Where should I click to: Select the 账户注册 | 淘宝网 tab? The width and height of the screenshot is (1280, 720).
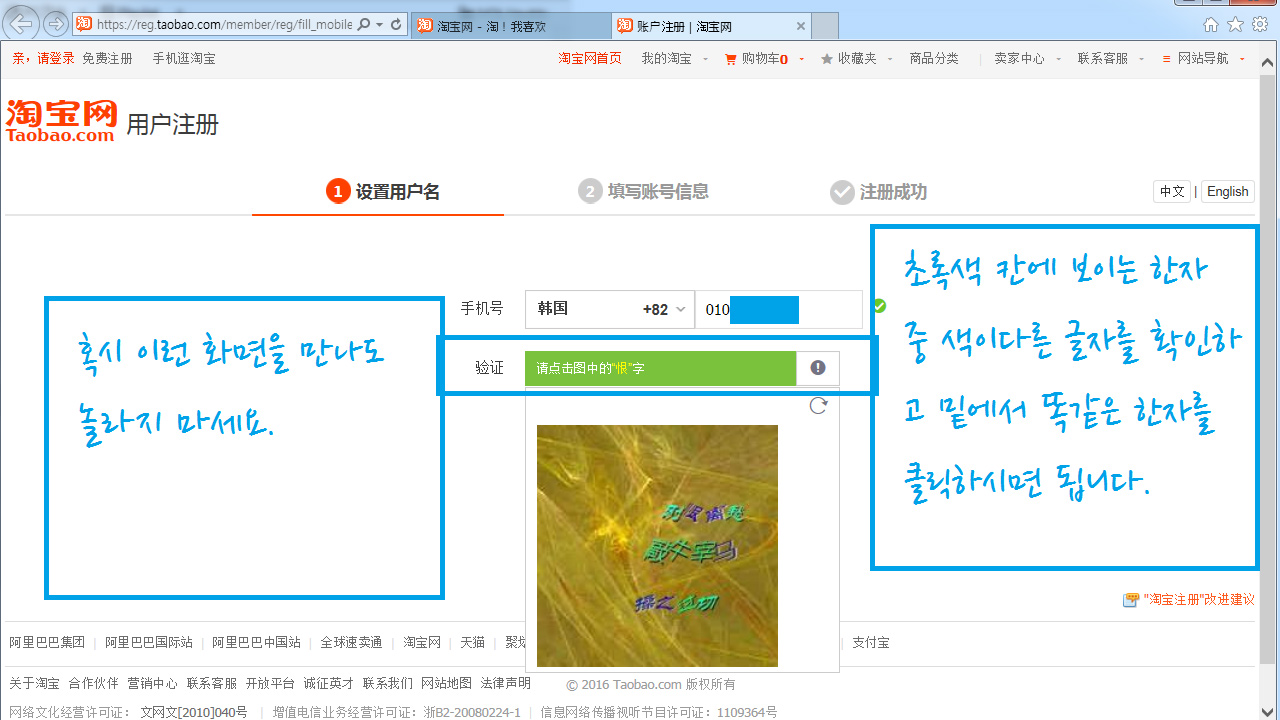[x=710, y=26]
